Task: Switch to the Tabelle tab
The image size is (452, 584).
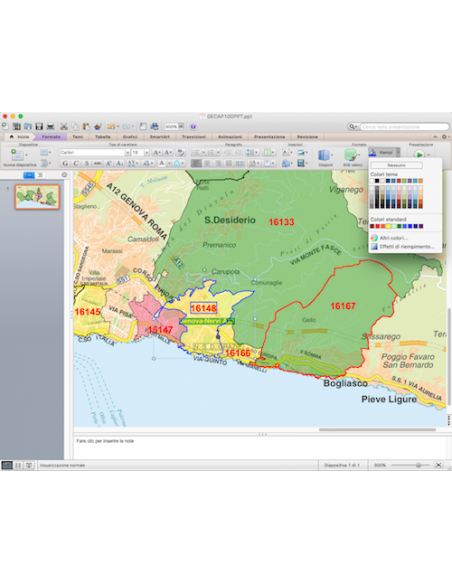Action: tap(103, 137)
